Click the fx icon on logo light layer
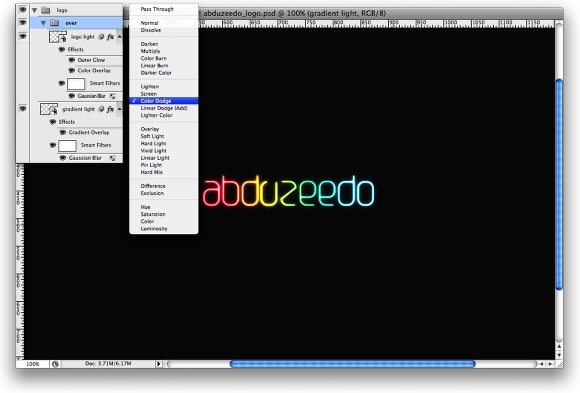580x393 pixels. (110, 37)
